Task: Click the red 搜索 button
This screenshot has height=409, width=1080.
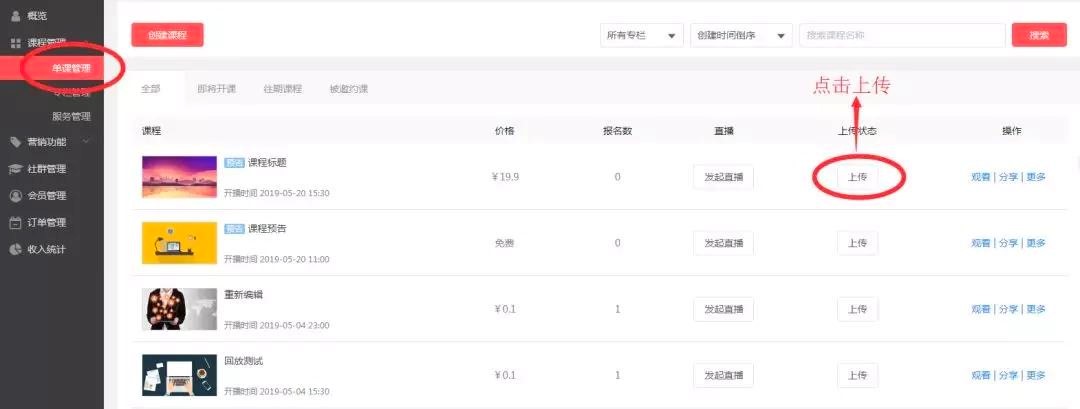Action: pos(1039,35)
